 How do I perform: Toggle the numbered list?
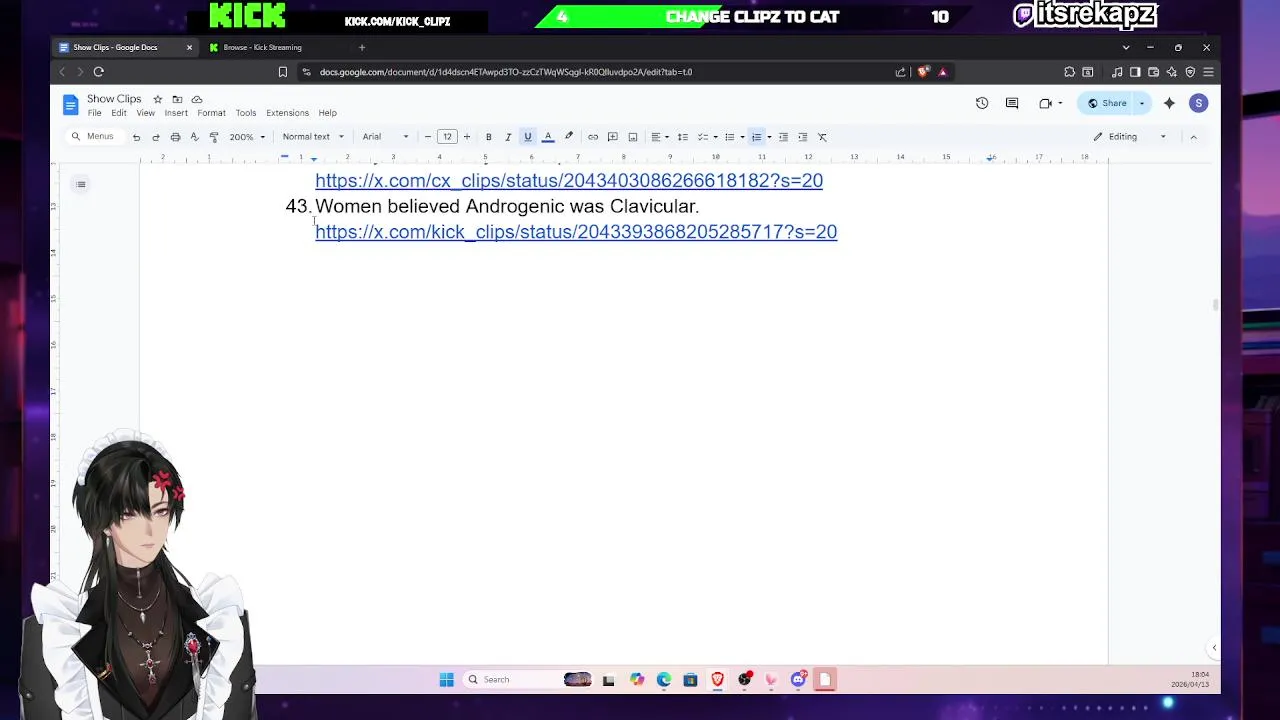(x=757, y=137)
